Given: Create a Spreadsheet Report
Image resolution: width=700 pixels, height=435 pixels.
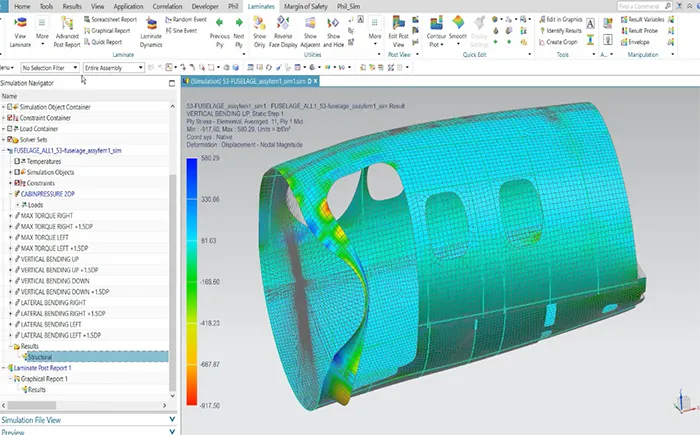Looking at the screenshot, I should [x=110, y=20].
